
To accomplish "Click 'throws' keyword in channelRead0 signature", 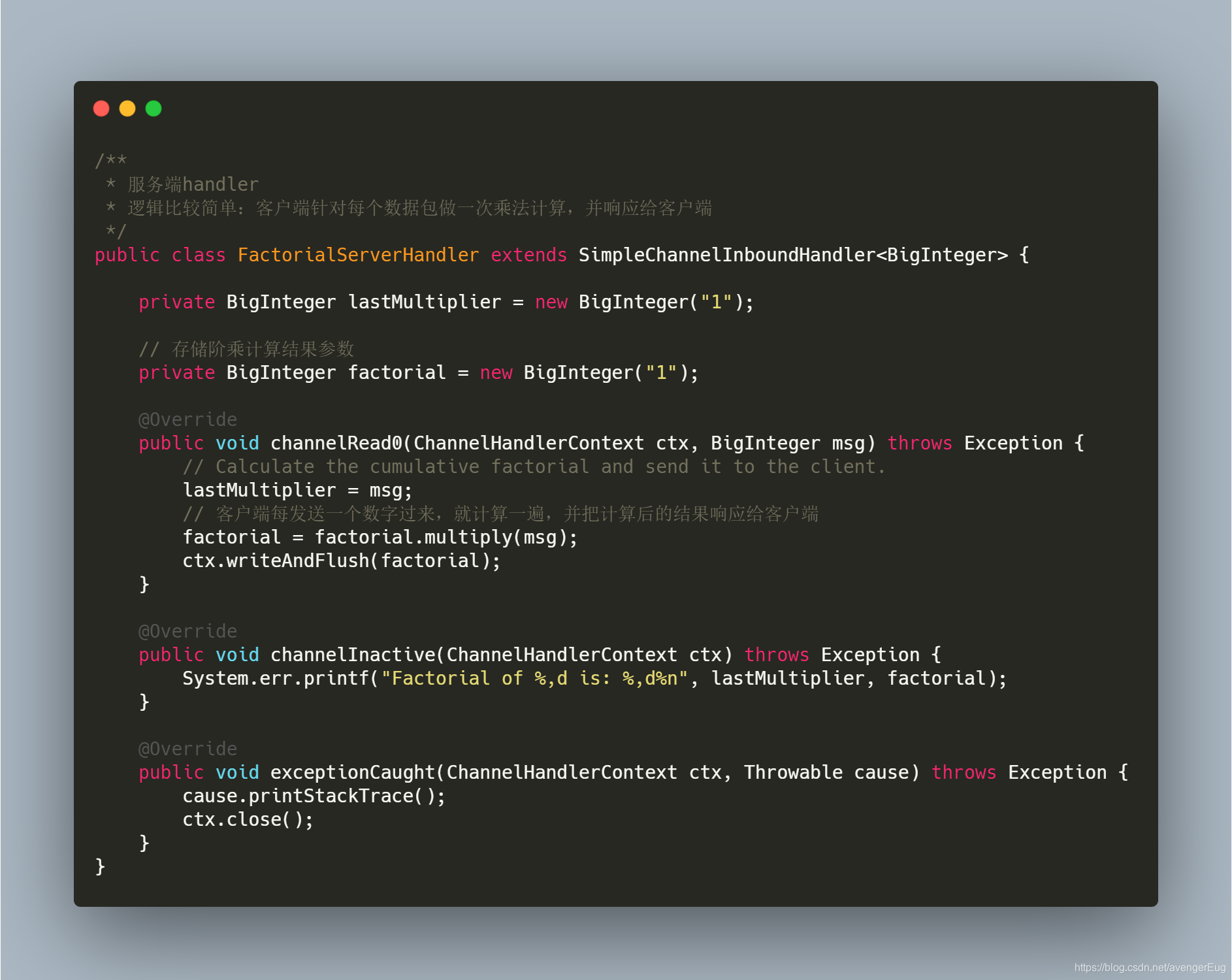I will [920, 443].
